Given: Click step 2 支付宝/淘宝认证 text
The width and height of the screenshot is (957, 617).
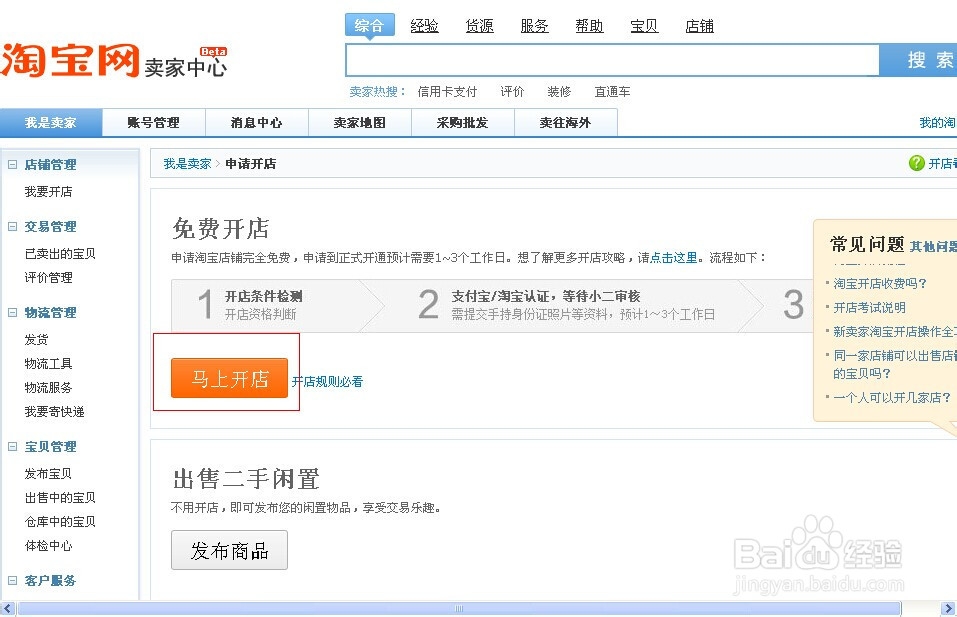Looking at the screenshot, I should click(x=546, y=297).
